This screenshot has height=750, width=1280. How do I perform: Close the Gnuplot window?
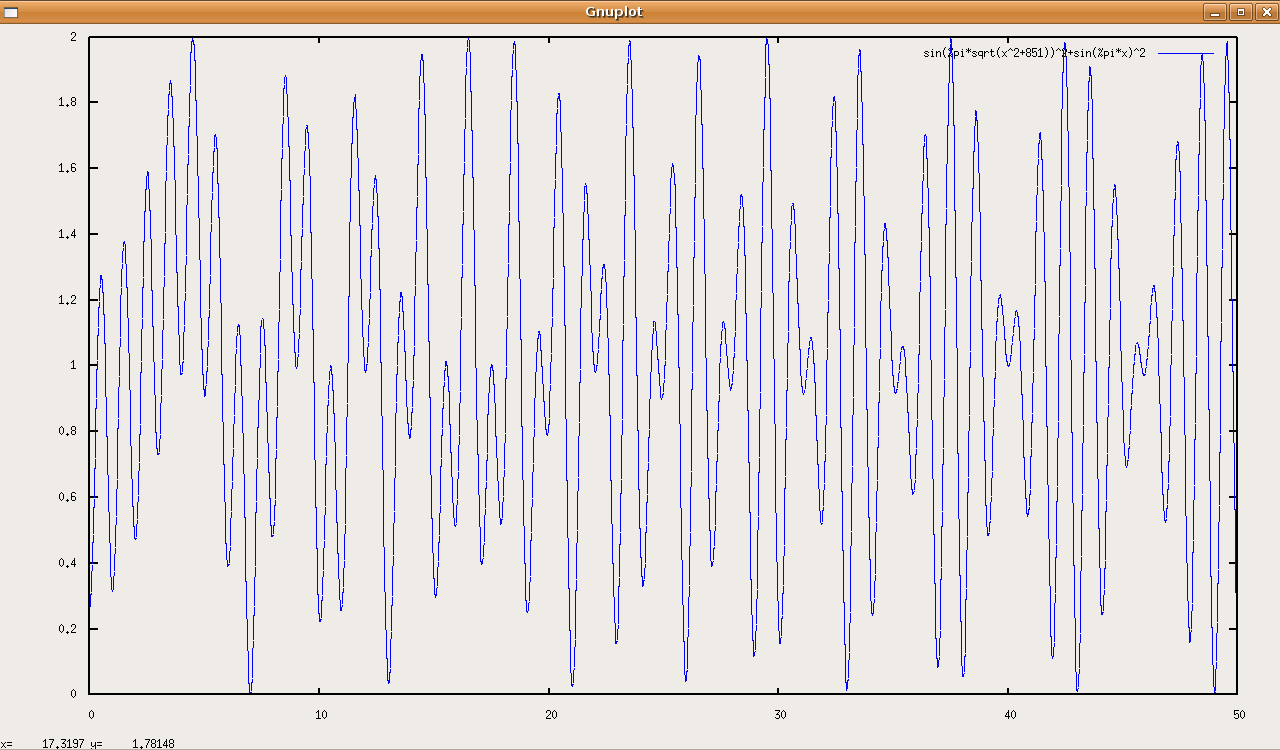pos(1266,12)
